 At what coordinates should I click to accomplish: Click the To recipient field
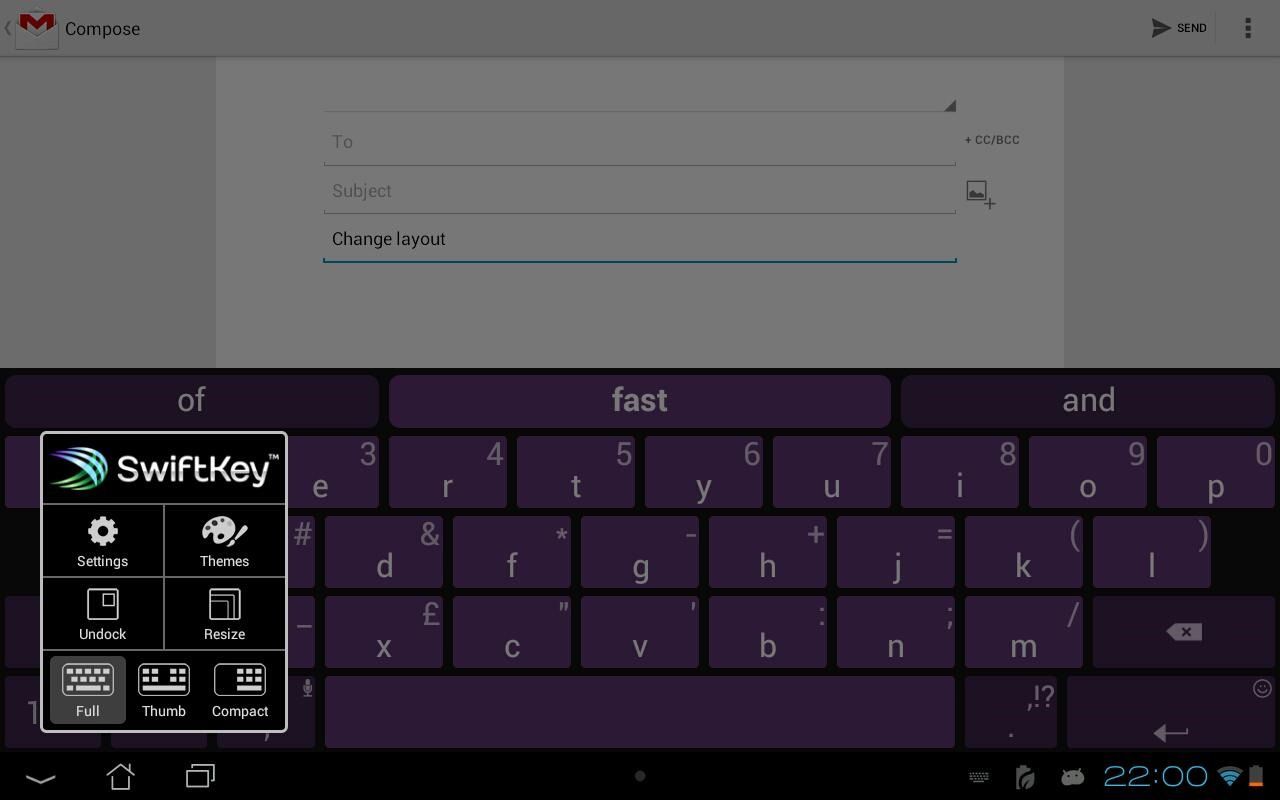(640, 141)
